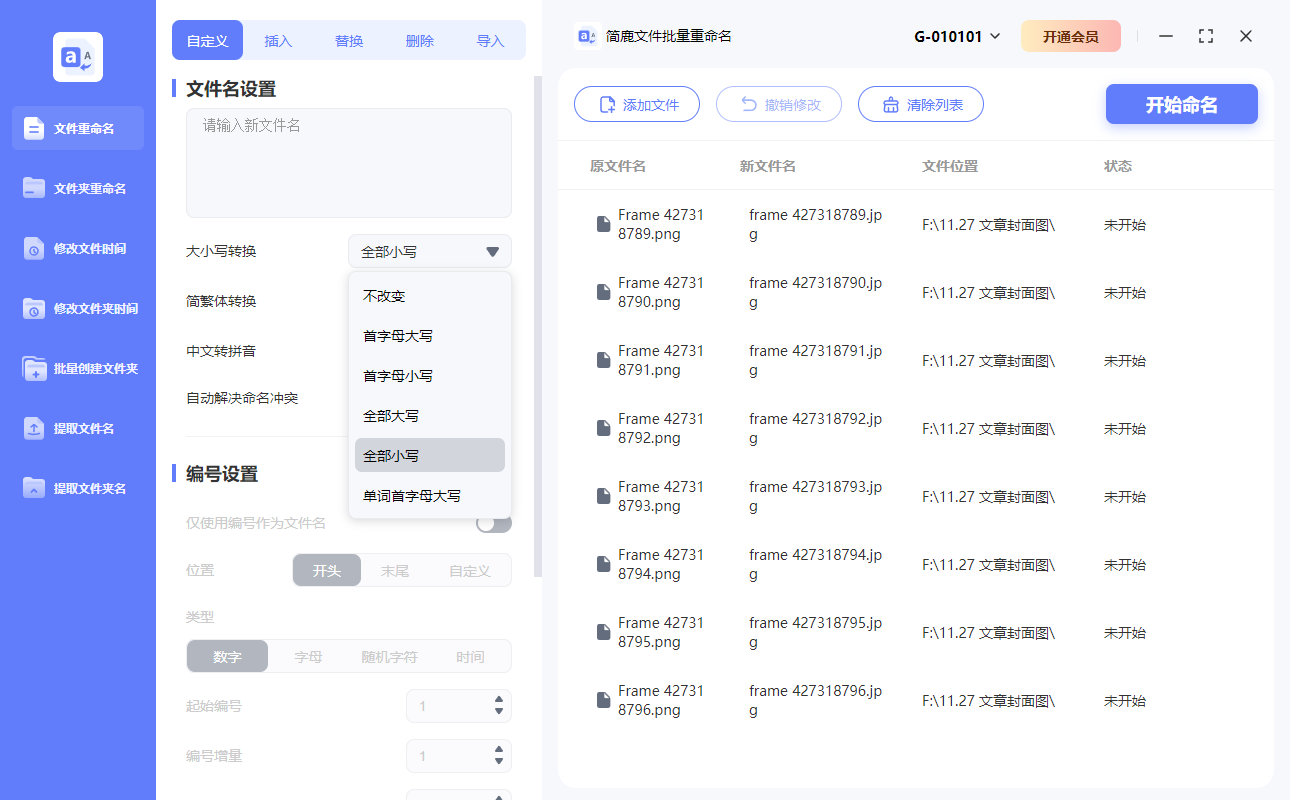The width and height of the screenshot is (1290, 800).
Task: Open the 修改文件时间 tool
Action: (77, 248)
